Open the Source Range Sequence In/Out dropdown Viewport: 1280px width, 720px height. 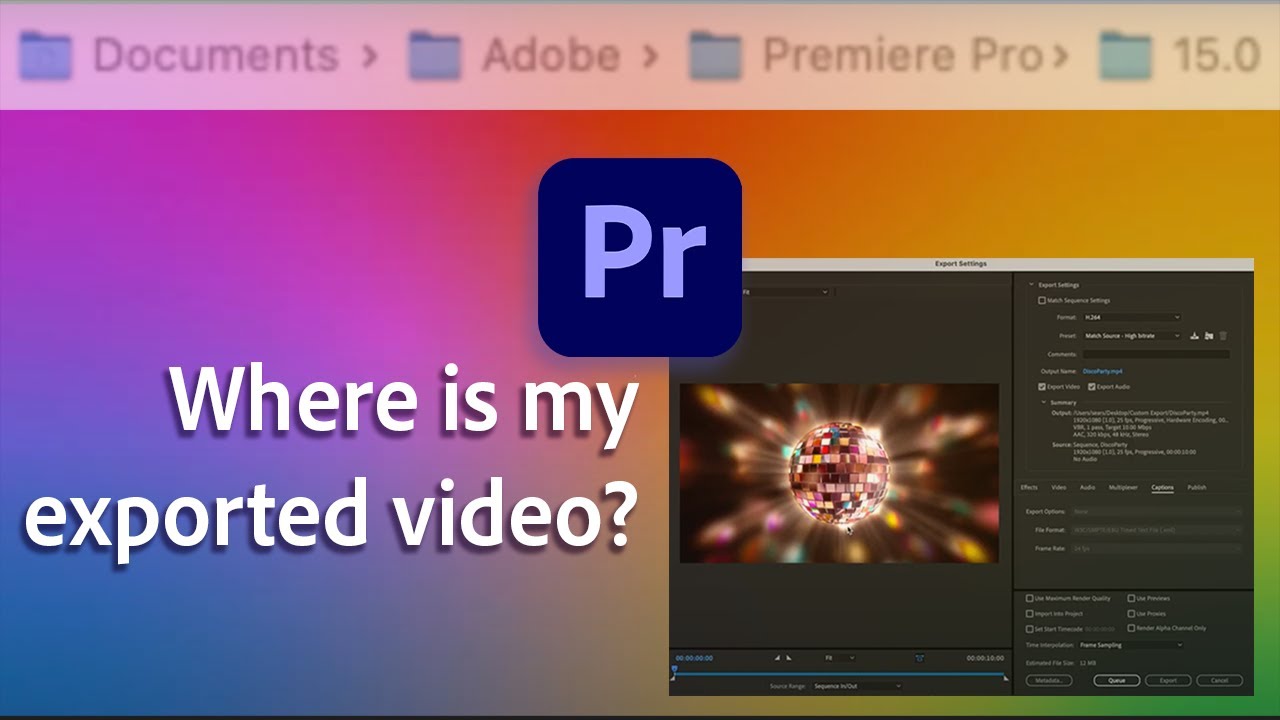pyautogui.click(x=857, y=686)
